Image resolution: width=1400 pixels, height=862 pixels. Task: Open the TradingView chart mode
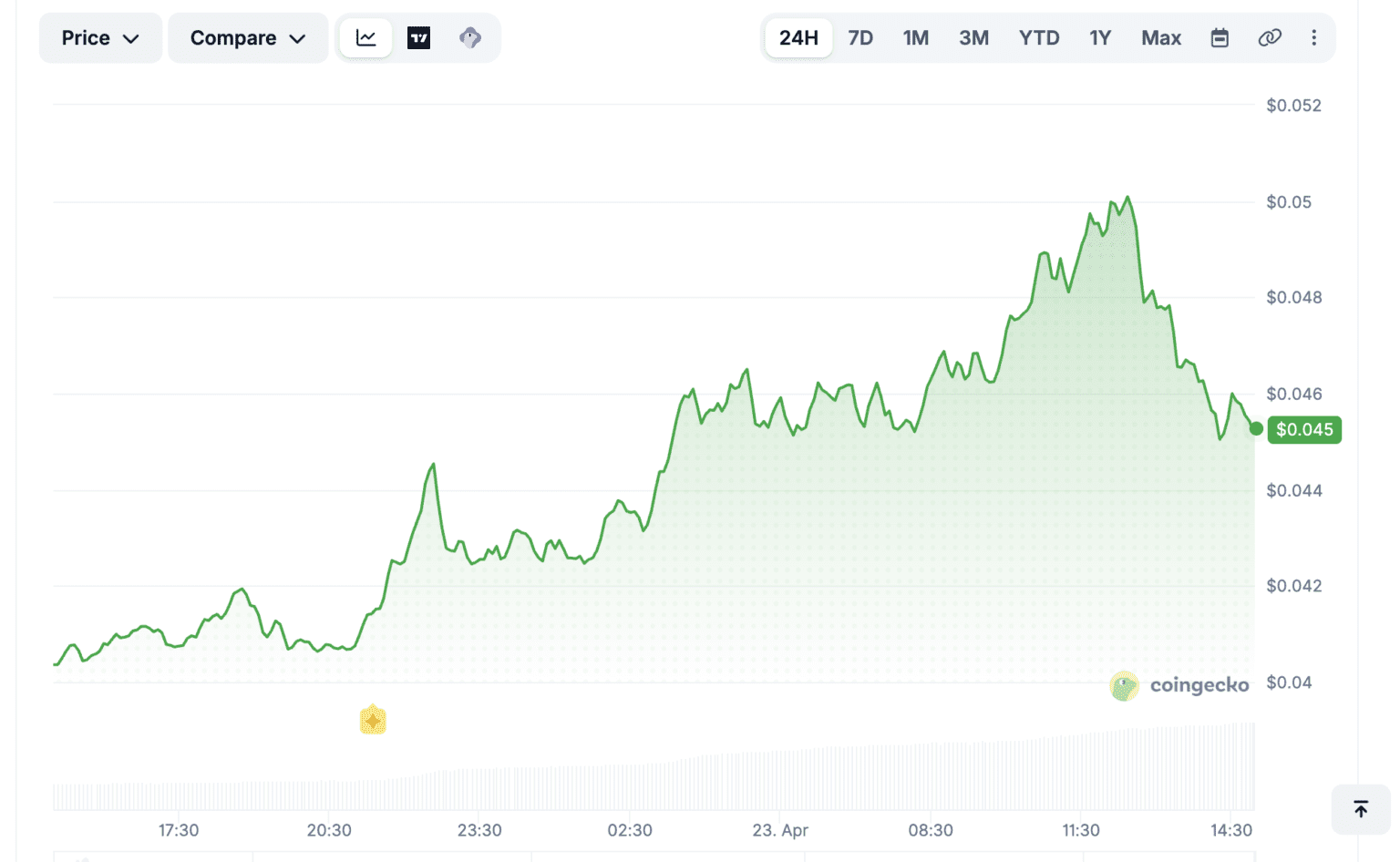click(x=418, y=38)
